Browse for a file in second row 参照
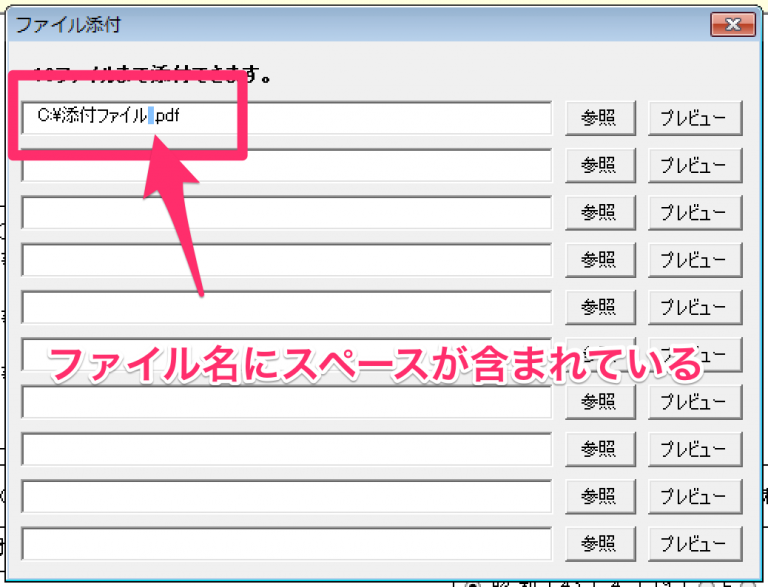Viewport: 768px width, 587px height. click(600, 166)
